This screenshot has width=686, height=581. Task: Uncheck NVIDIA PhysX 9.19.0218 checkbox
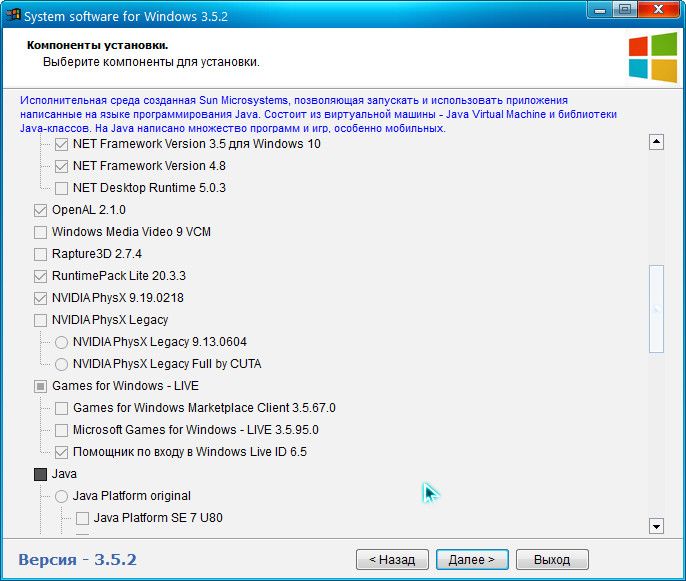[x=40, y=298]
